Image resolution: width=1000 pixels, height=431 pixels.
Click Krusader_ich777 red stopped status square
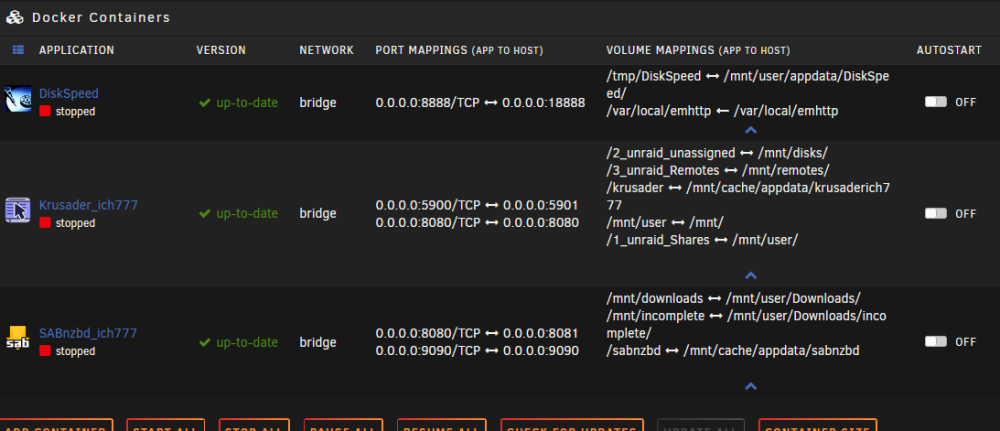point(45,223)
